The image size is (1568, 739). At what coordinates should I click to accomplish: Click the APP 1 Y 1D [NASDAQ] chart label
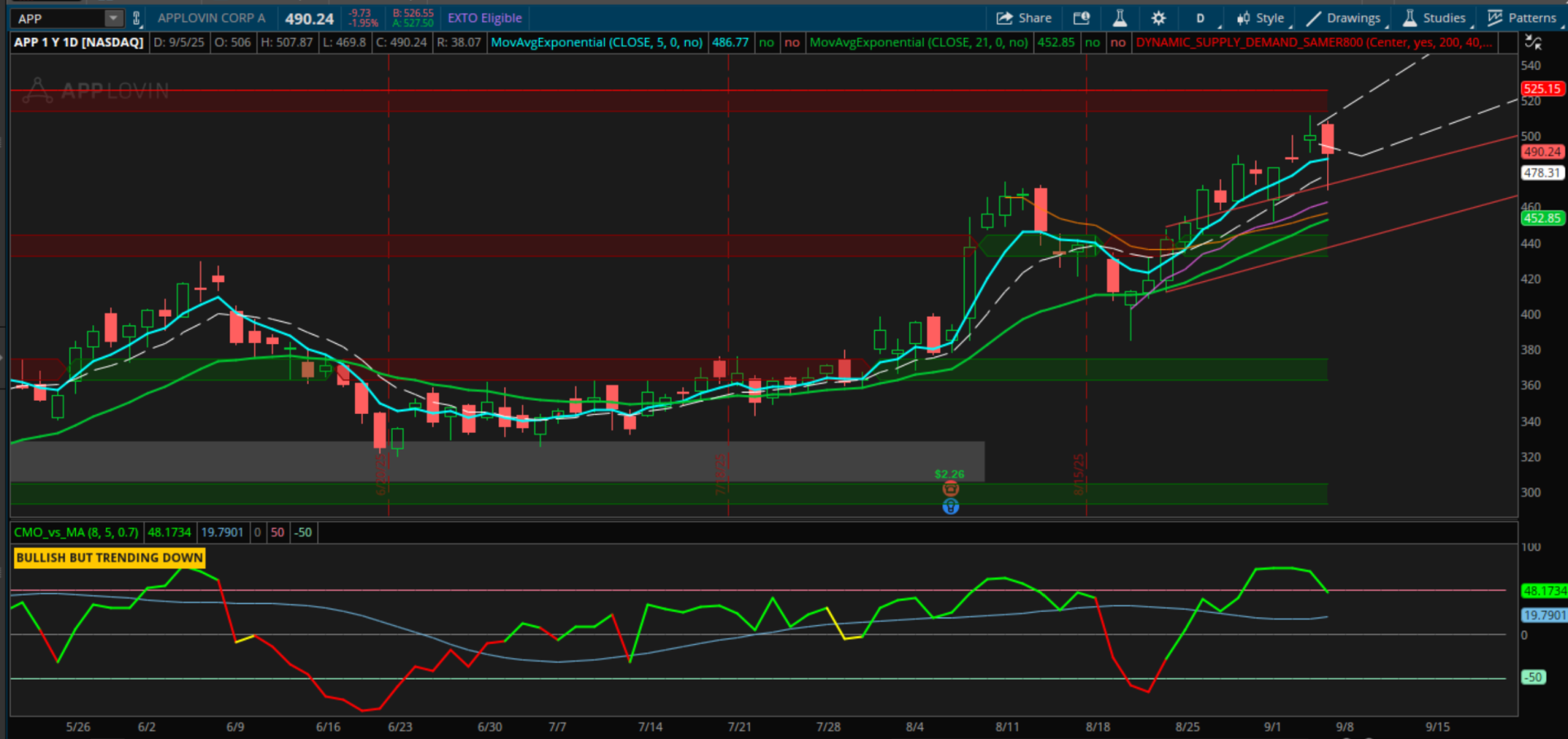pyautogui.click(x=79, y=42)
